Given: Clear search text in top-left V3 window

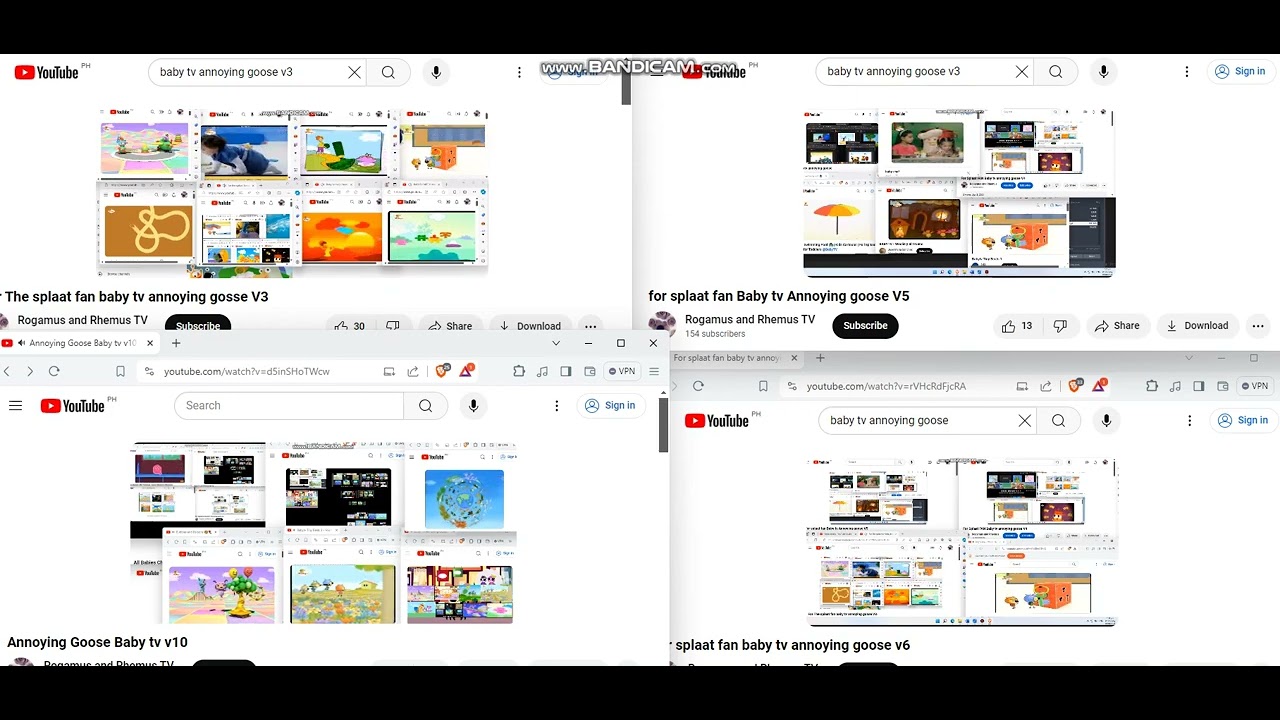Looking at the screenshot, I should point(354,72).
